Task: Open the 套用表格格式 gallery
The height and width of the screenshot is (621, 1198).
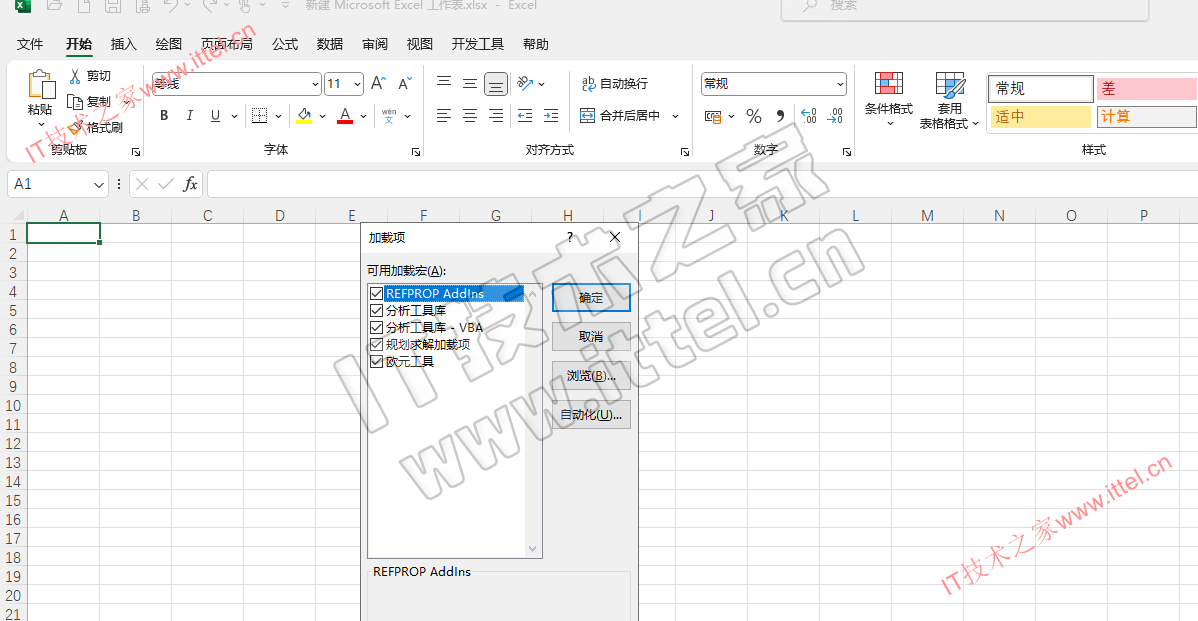Action: click(x=949, y=100)
